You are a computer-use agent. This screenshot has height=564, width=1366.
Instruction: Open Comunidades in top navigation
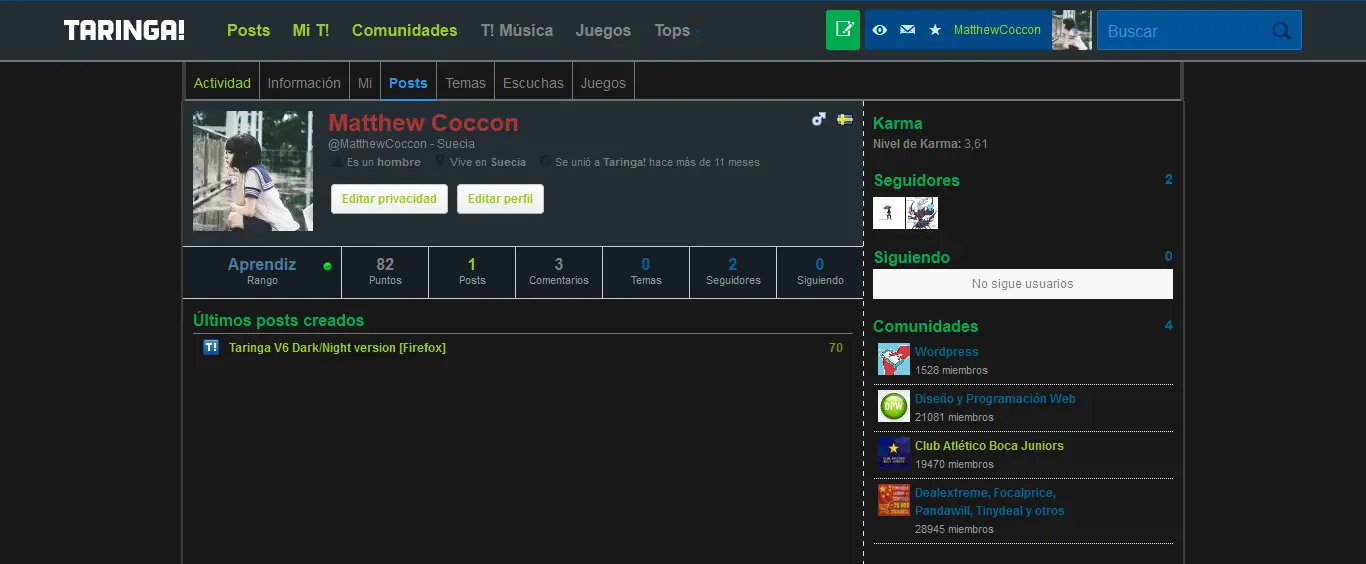click(x=404, y=31)
